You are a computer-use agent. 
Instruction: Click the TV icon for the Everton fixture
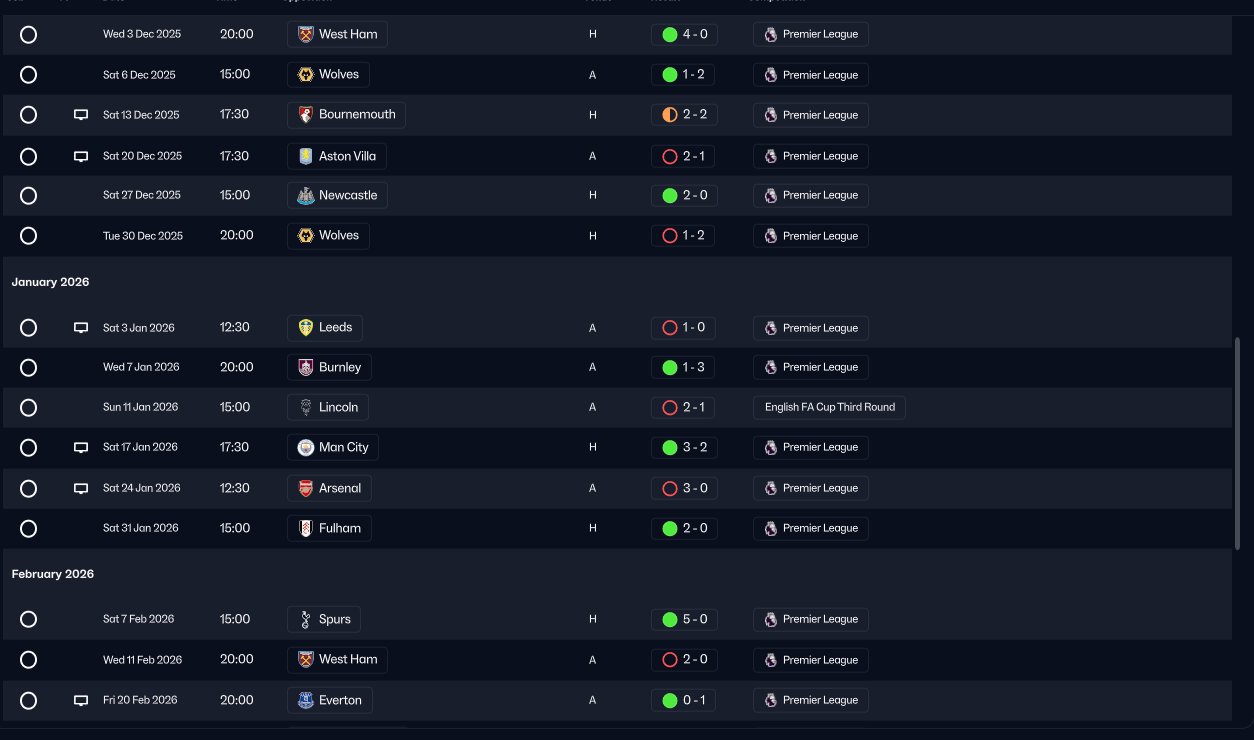pyautogui.click(x=81, y=701)
